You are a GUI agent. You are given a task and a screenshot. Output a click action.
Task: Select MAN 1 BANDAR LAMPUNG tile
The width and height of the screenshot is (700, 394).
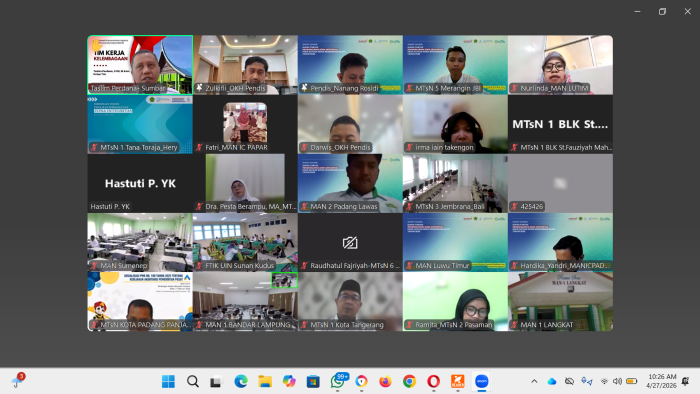(x=245, y=301)
